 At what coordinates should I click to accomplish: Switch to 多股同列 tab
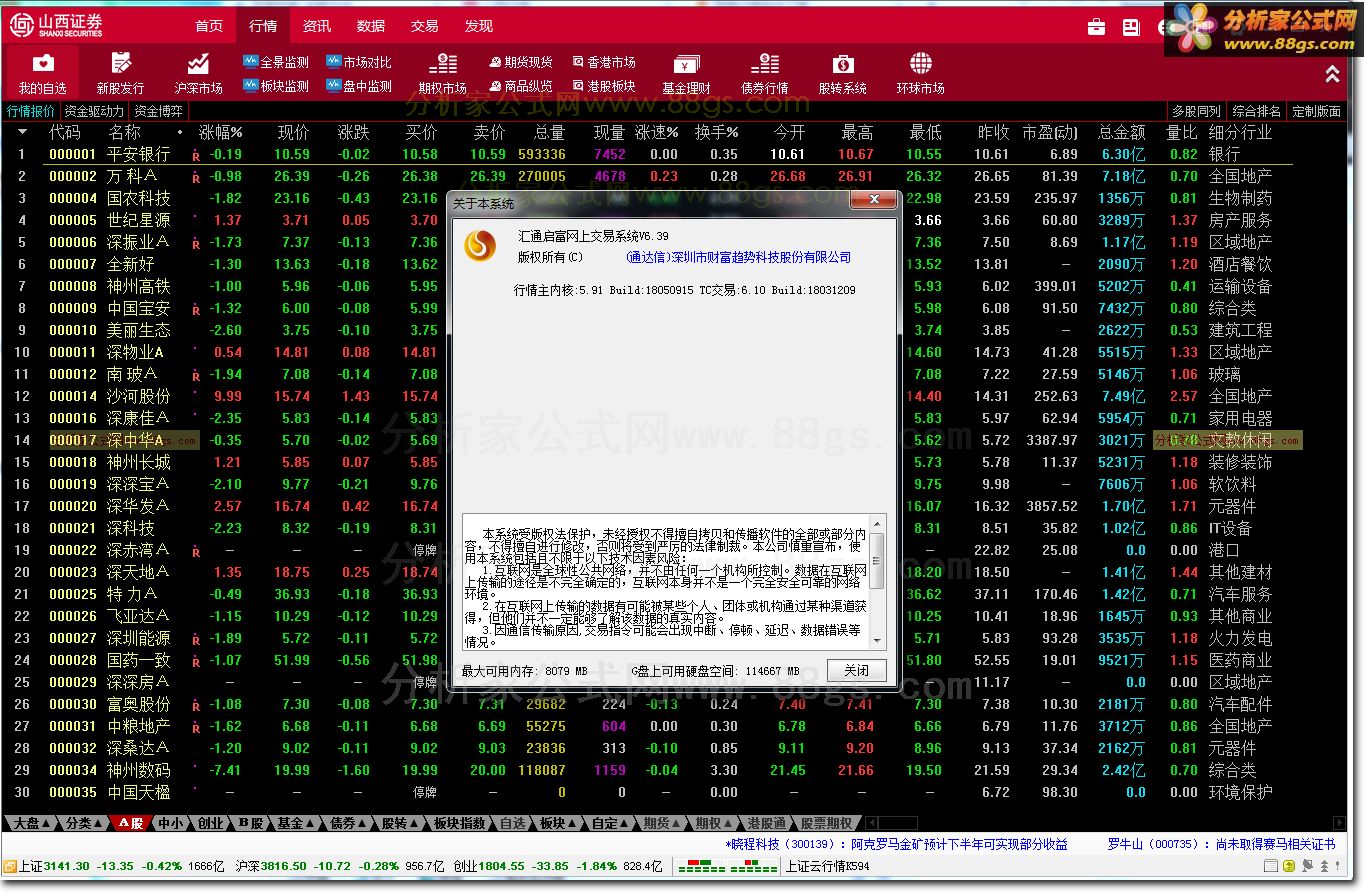point(1197,111)
